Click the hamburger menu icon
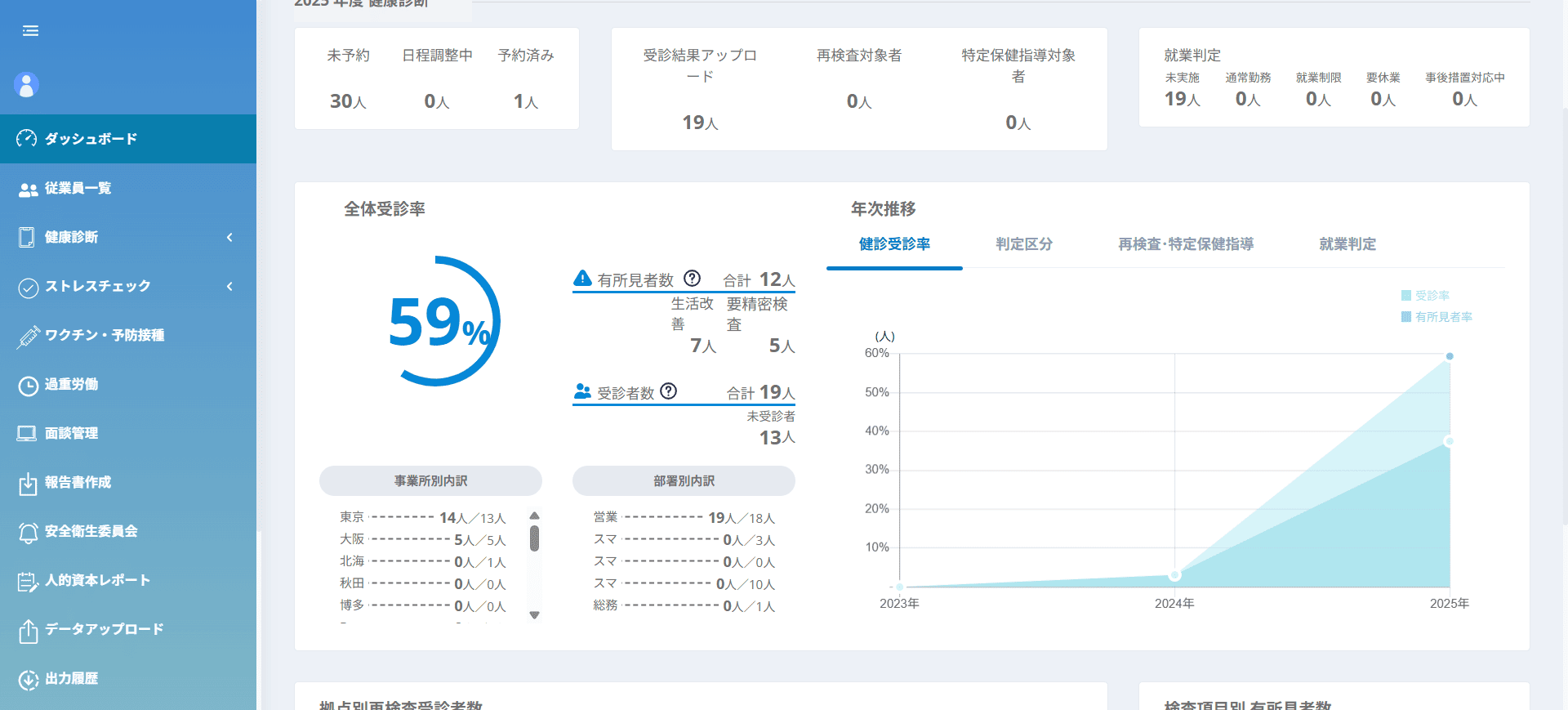The height and width of the screenshot is (710, 1568). click(x=30, y=31)
